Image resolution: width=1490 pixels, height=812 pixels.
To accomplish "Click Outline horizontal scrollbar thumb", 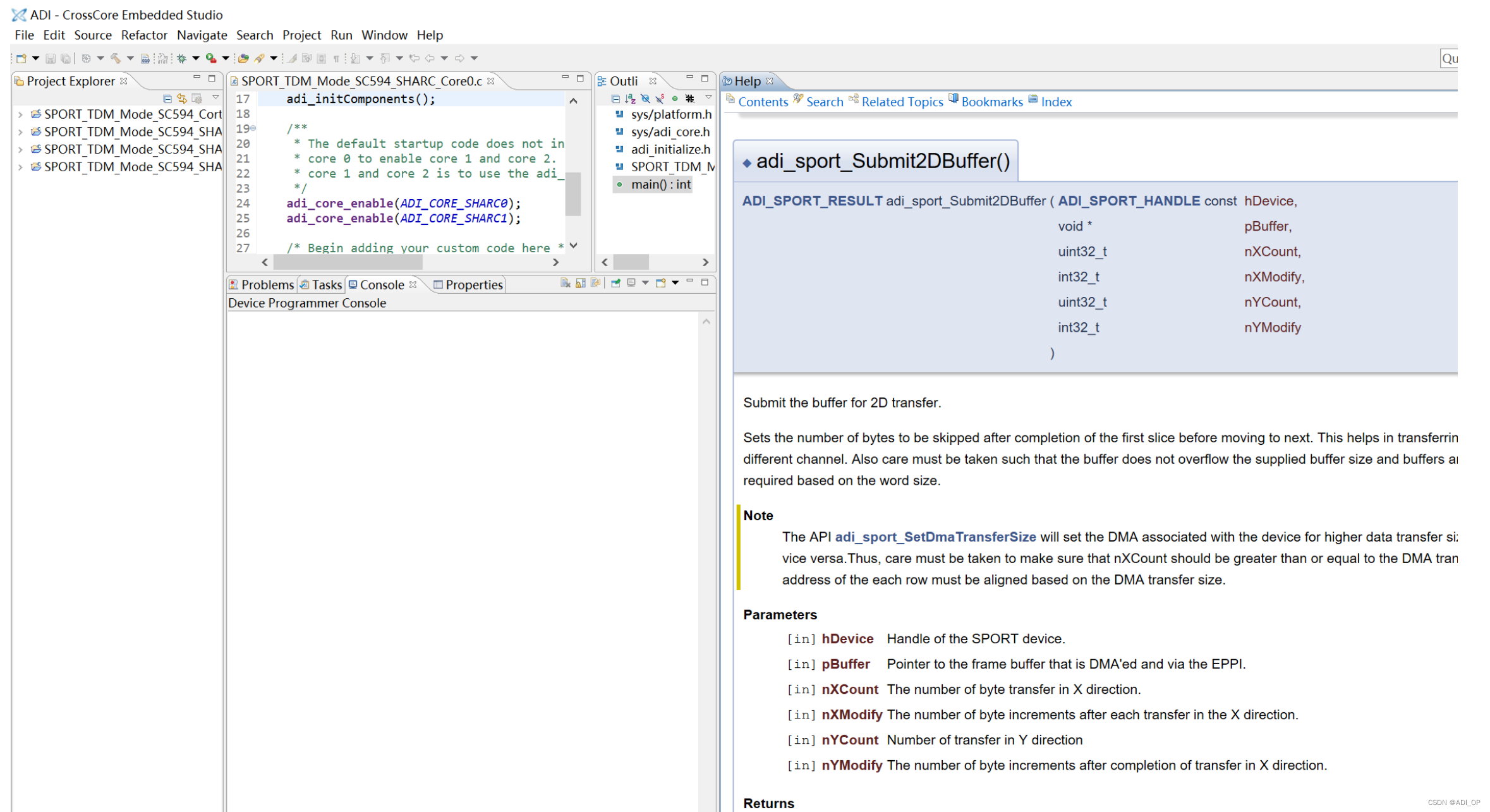I will pyautogui.click(x=631, y=262).
